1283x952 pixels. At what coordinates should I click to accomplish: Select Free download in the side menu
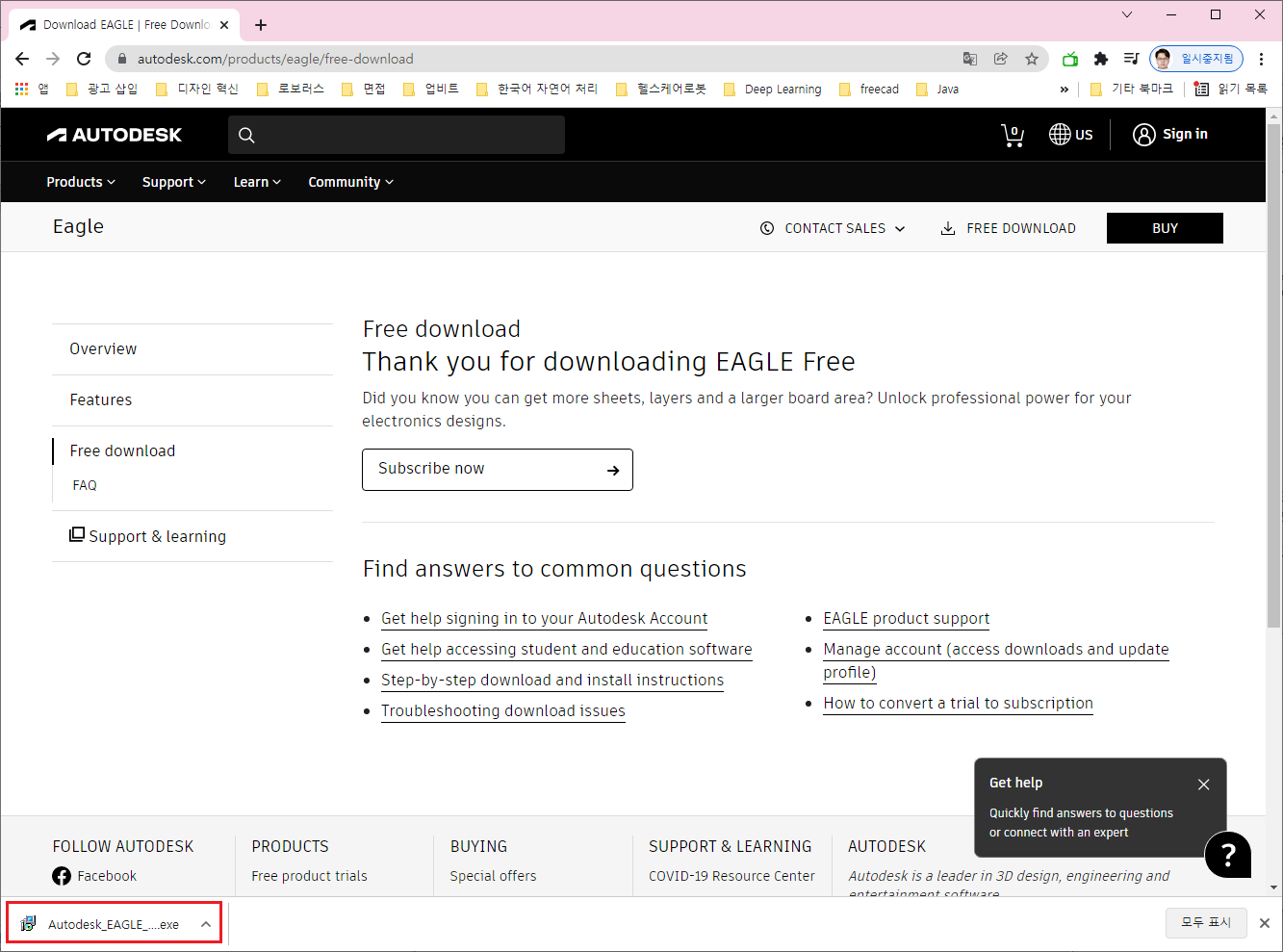coord(122,450)
